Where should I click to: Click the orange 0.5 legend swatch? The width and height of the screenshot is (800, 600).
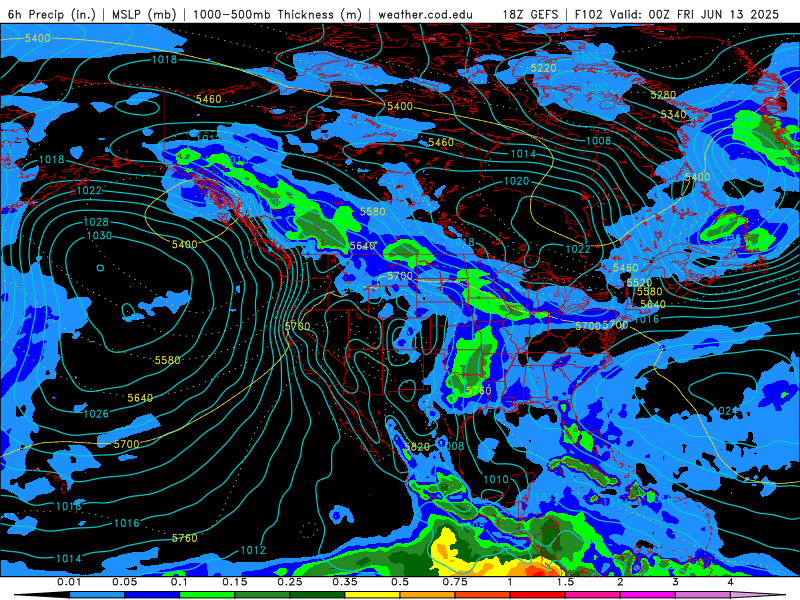tap(428, 595)
